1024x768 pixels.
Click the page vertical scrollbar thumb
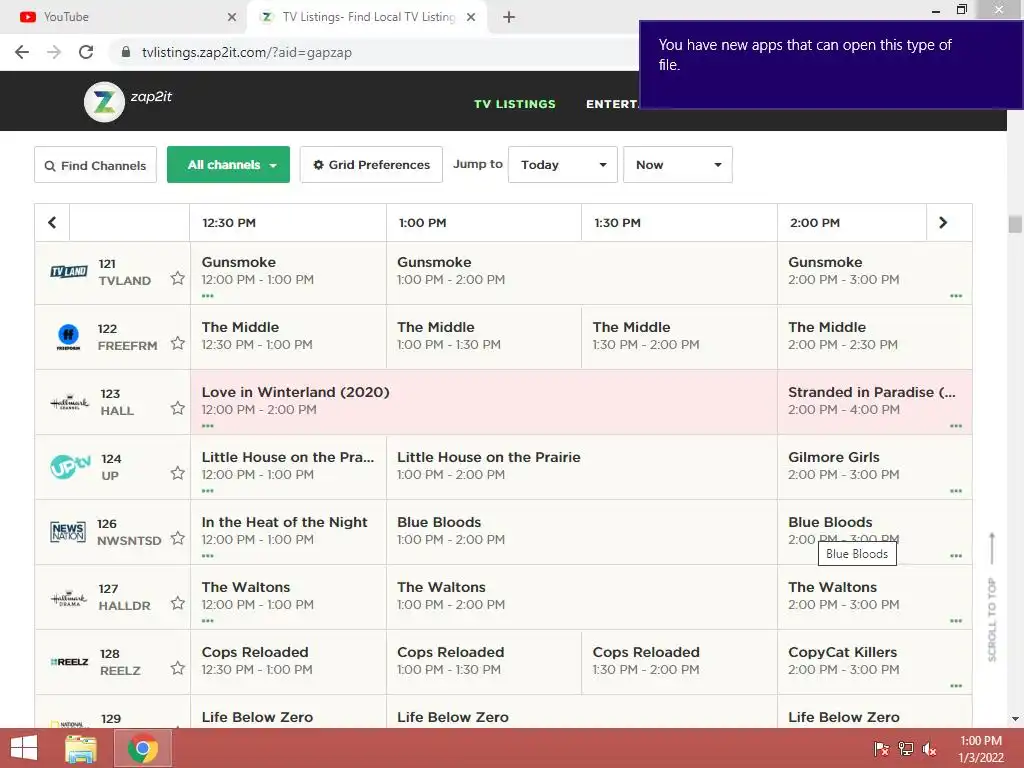[x=1015, y=224]
